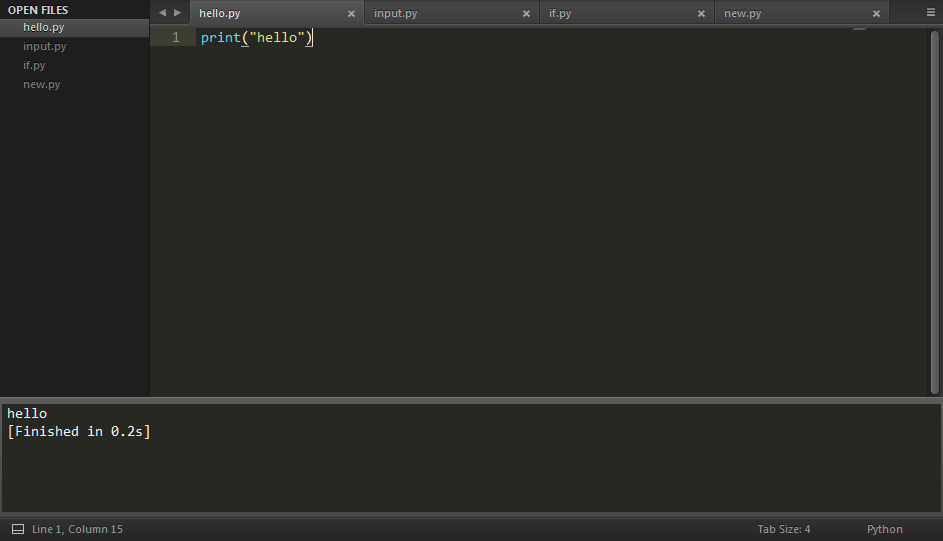The image size is (943, 541).
Task: Click the editor vertical scrollbar
Action: click(x=934, y=210)
